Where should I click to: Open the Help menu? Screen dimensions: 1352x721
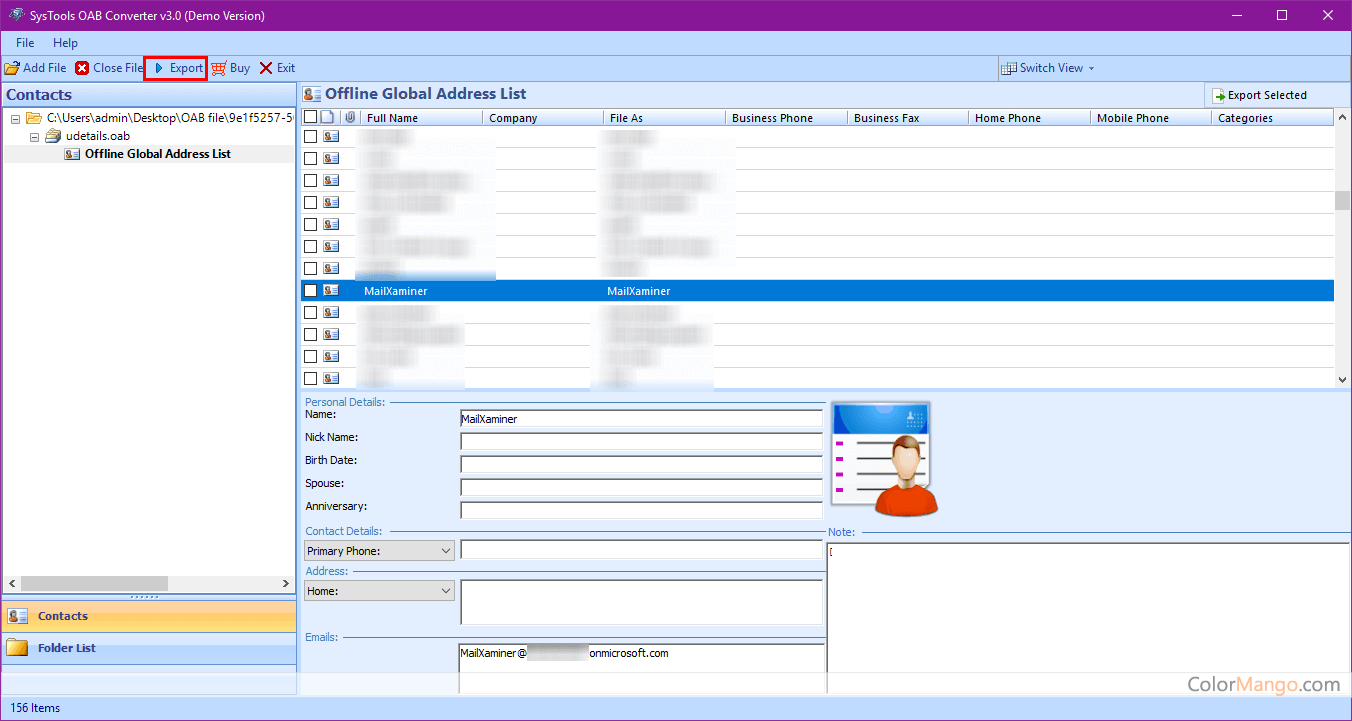point(65,43)
